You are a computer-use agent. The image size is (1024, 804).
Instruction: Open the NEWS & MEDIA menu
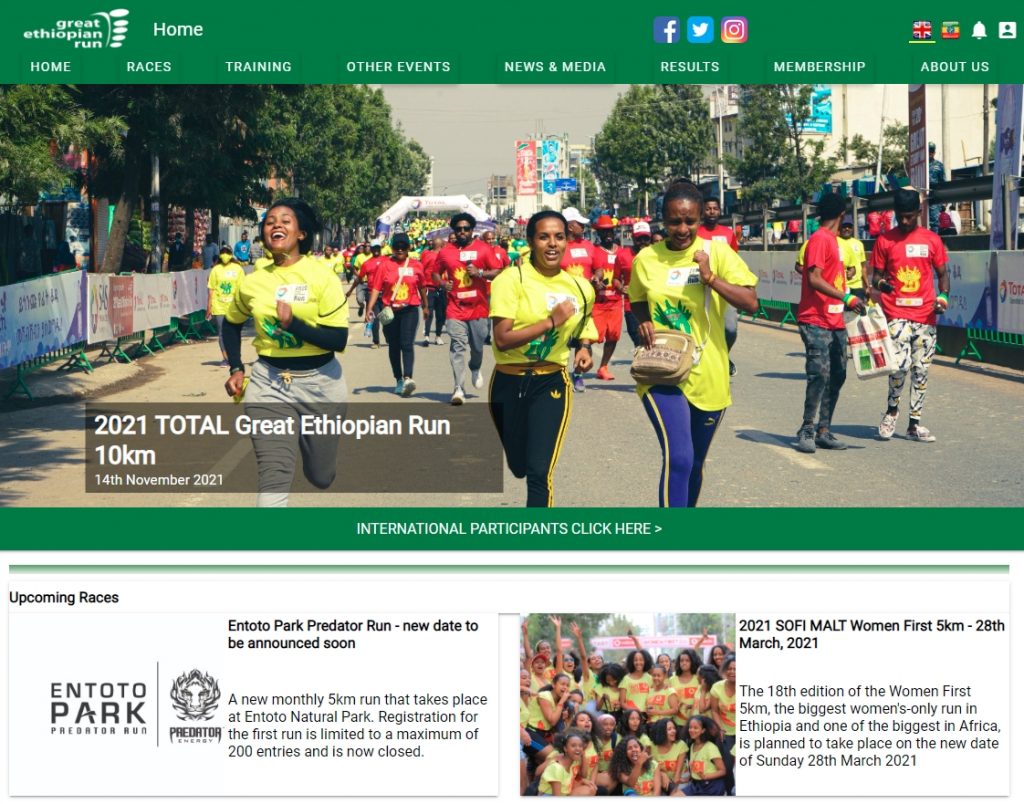[555, 67]
